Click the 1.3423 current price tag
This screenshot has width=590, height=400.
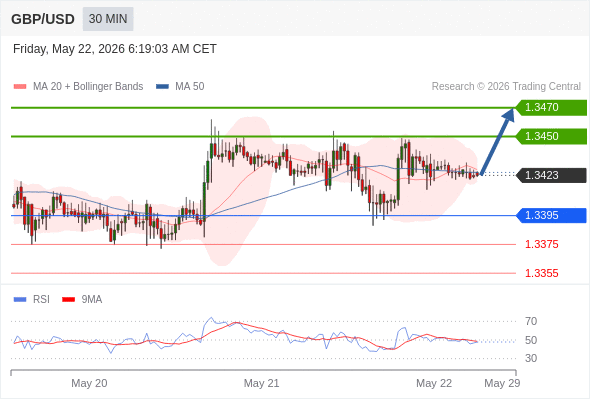point(551,175)
